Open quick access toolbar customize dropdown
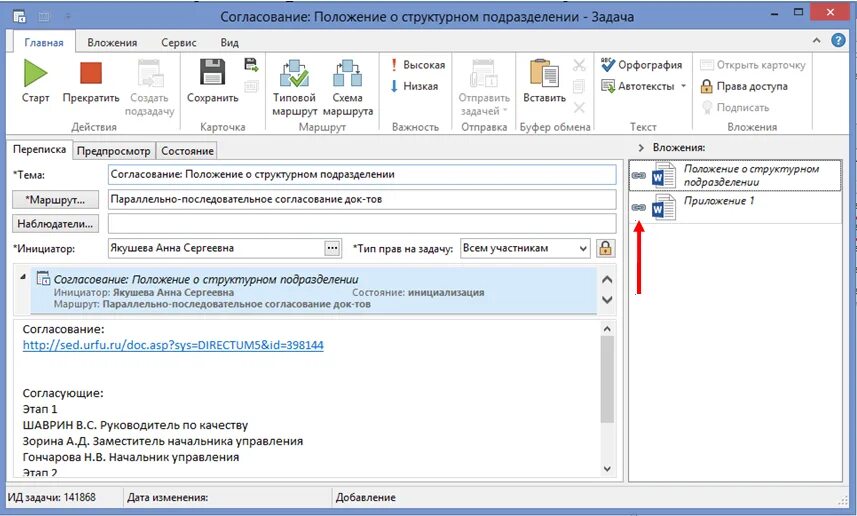The width and height of the screenshot is (857, 516). tap(68, 17)
